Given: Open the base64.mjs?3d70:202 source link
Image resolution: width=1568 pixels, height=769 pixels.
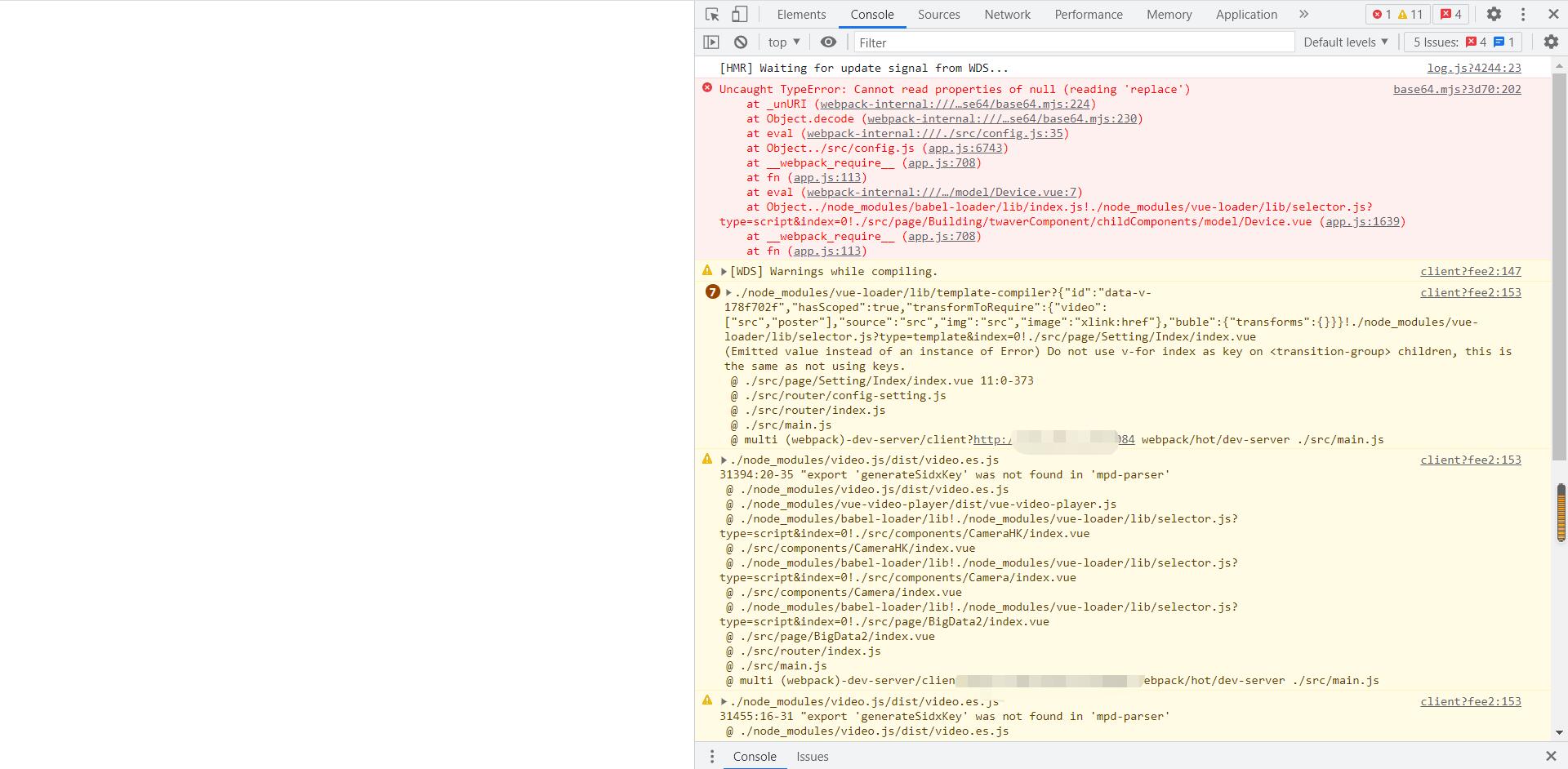Looking at the screenshot, I should pos(1457,90).
